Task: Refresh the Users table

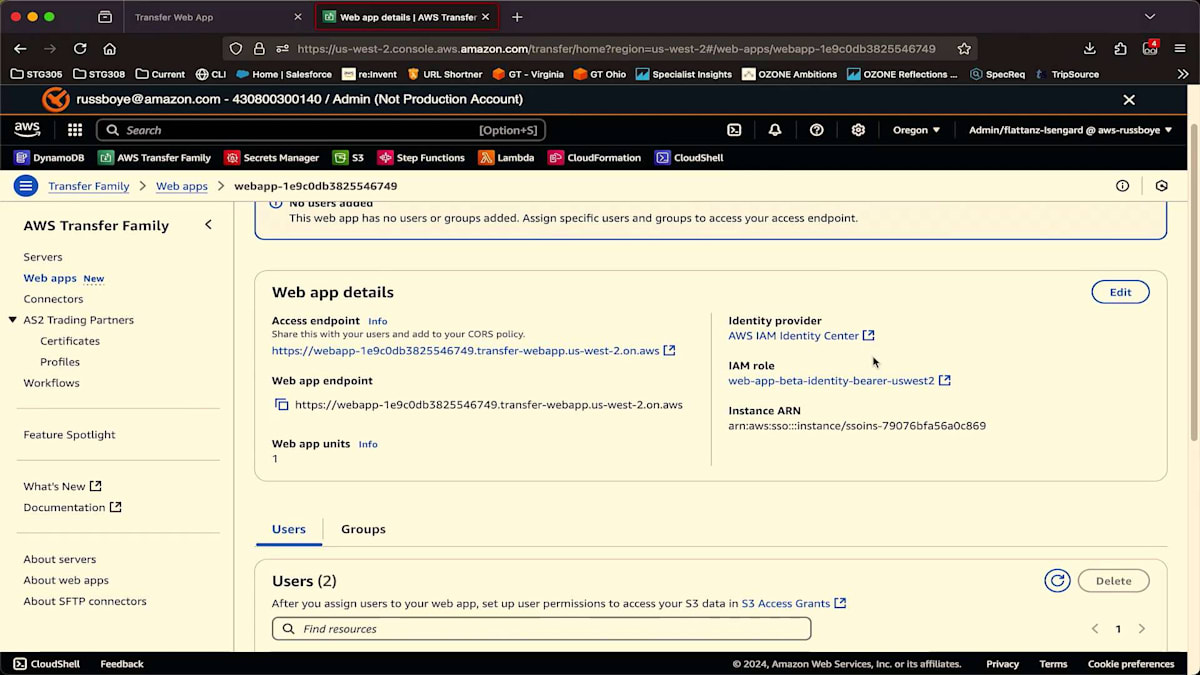Action: pos(1057,581)
